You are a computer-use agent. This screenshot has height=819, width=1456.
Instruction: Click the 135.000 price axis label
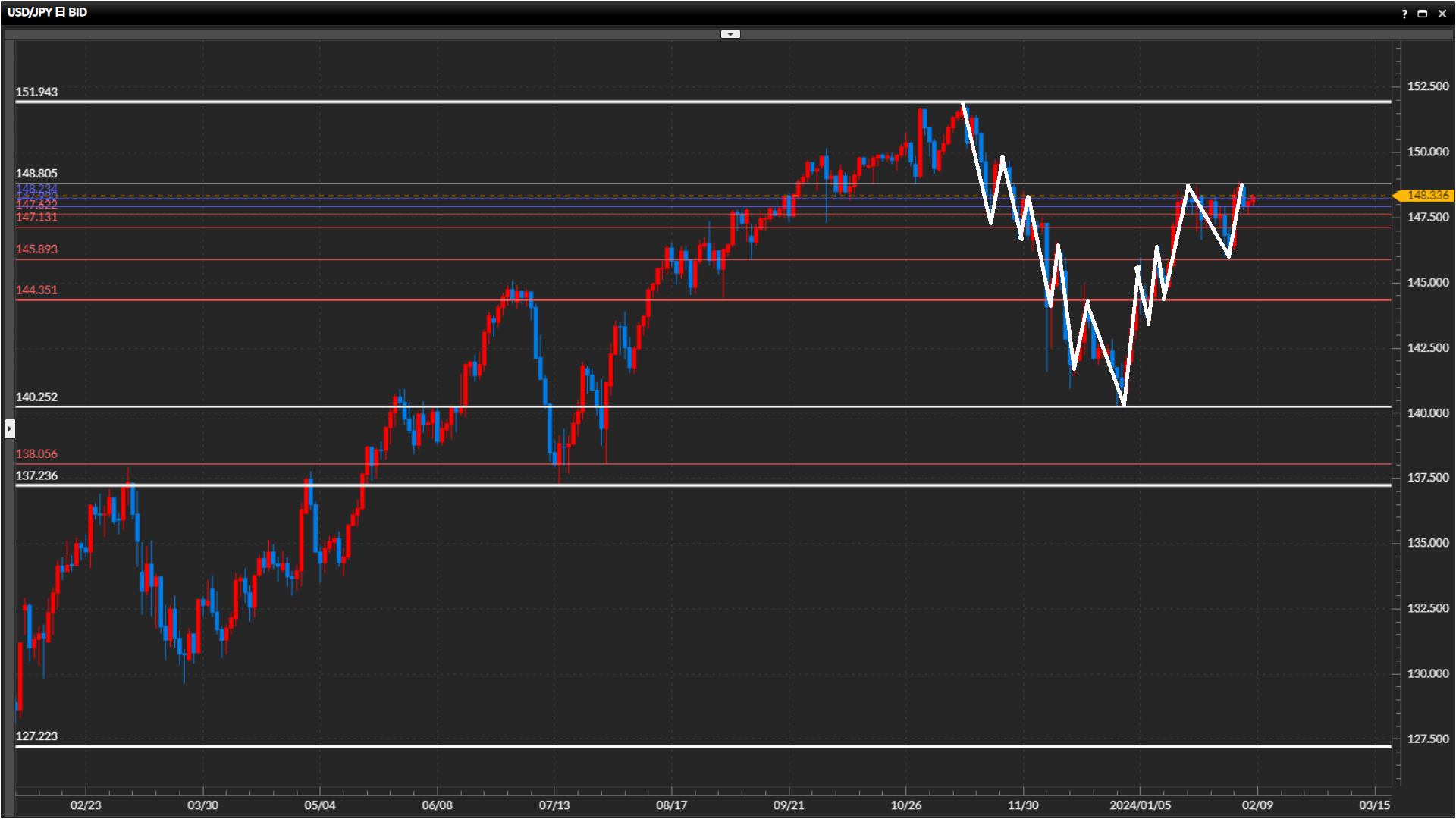[x=1428, y=543]
